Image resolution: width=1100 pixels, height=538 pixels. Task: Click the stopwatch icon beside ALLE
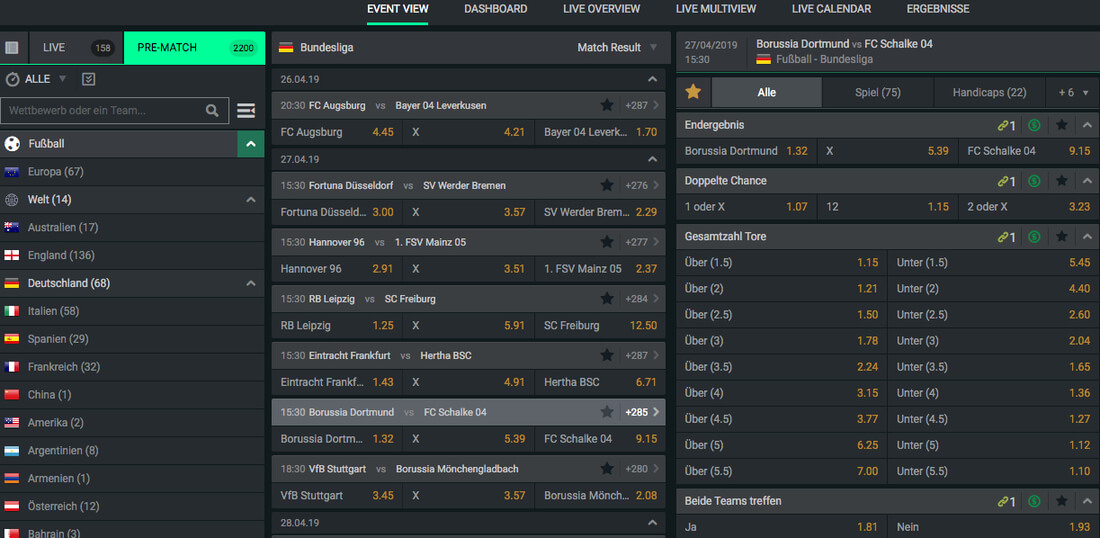point(13,79)
